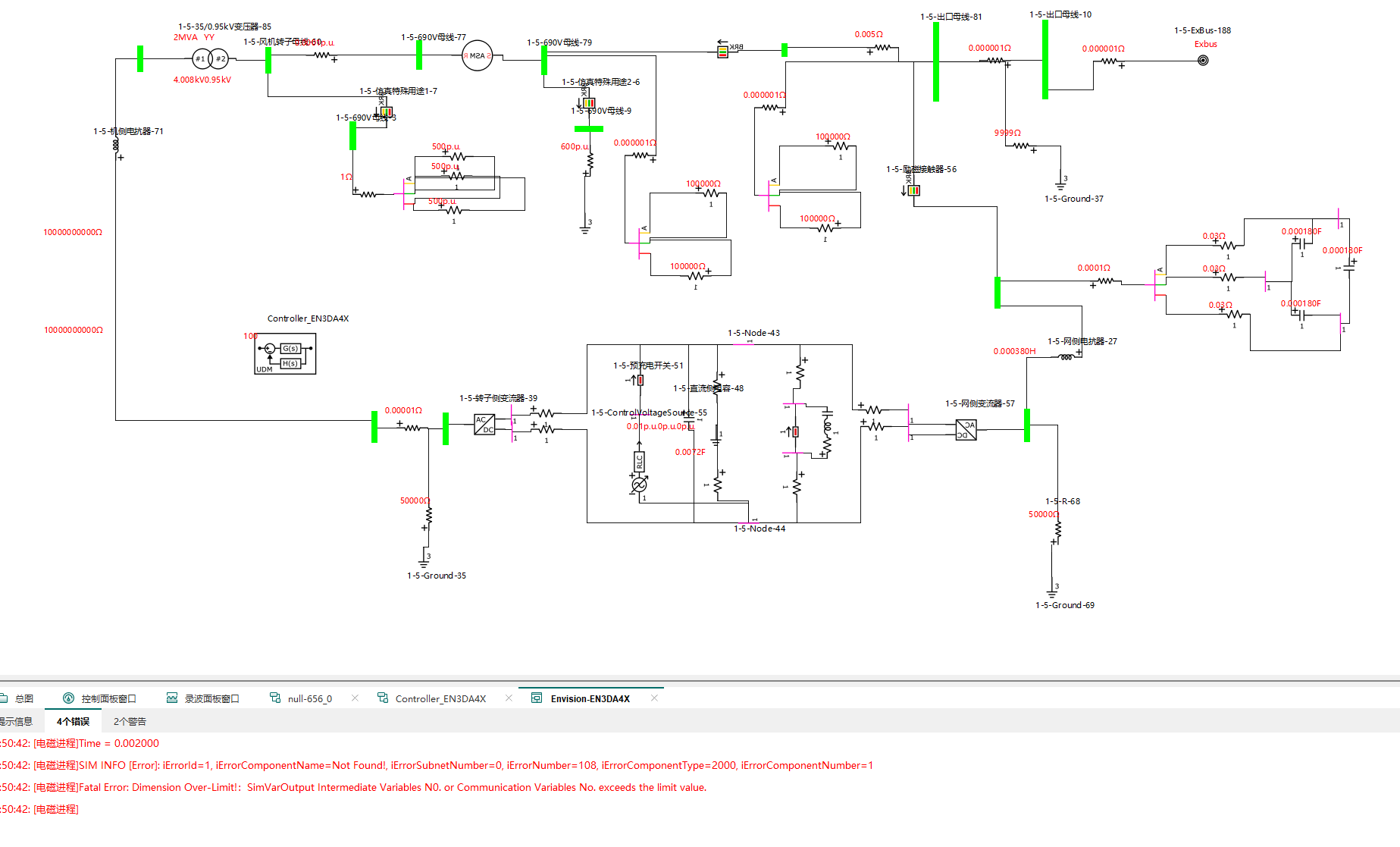Click the rotor-side AC/DC converter block

click(x=484, y=425)
